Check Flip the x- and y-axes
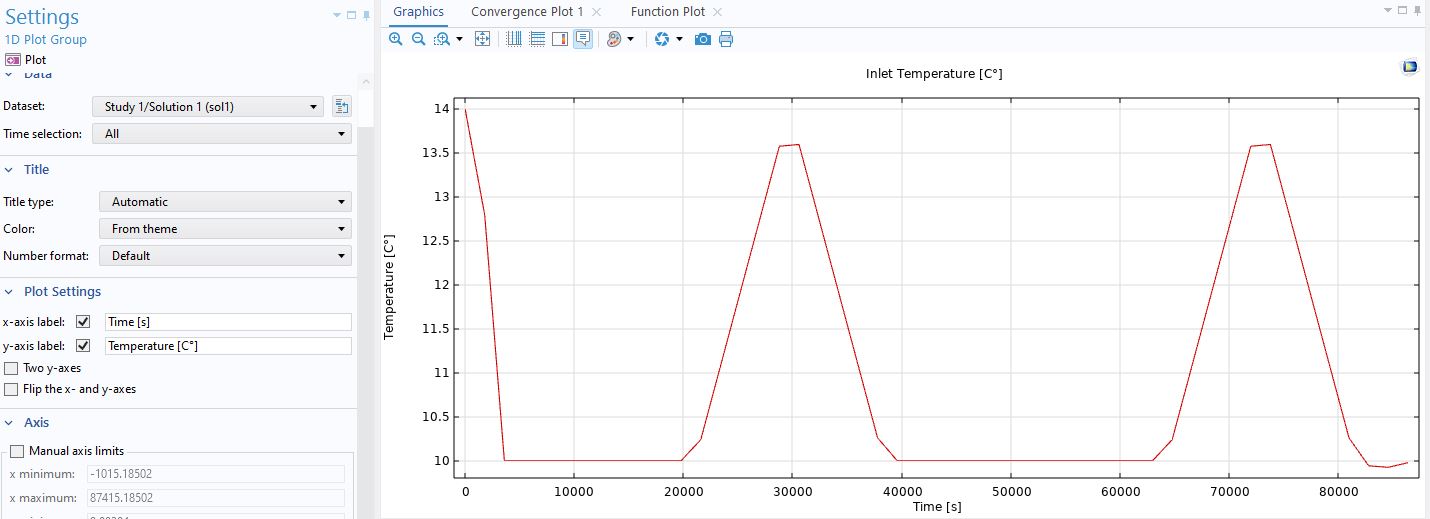The image size is (1430, 519). tap(12, 389)
